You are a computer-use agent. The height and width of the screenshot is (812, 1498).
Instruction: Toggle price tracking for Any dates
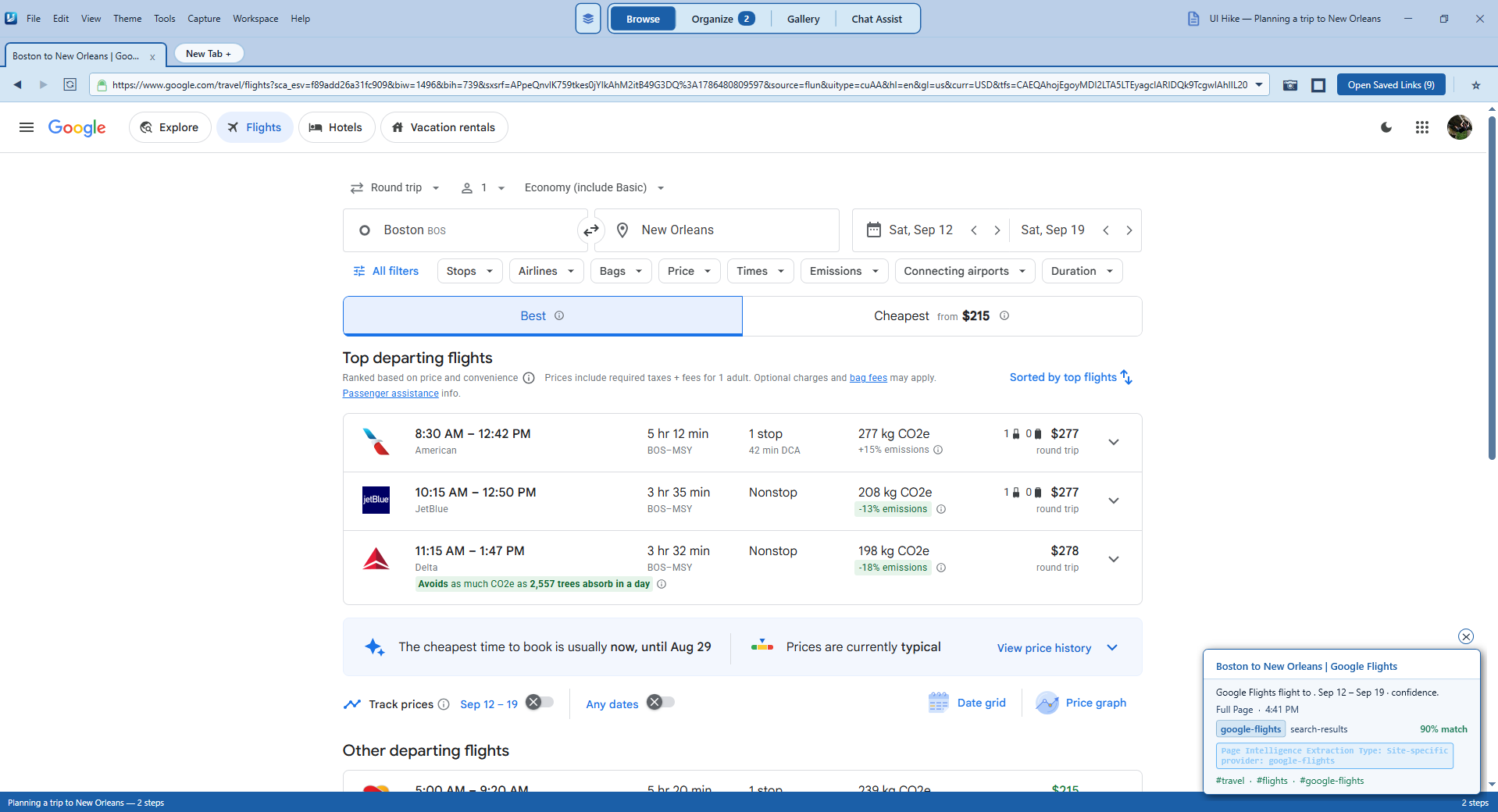[661, 702]
